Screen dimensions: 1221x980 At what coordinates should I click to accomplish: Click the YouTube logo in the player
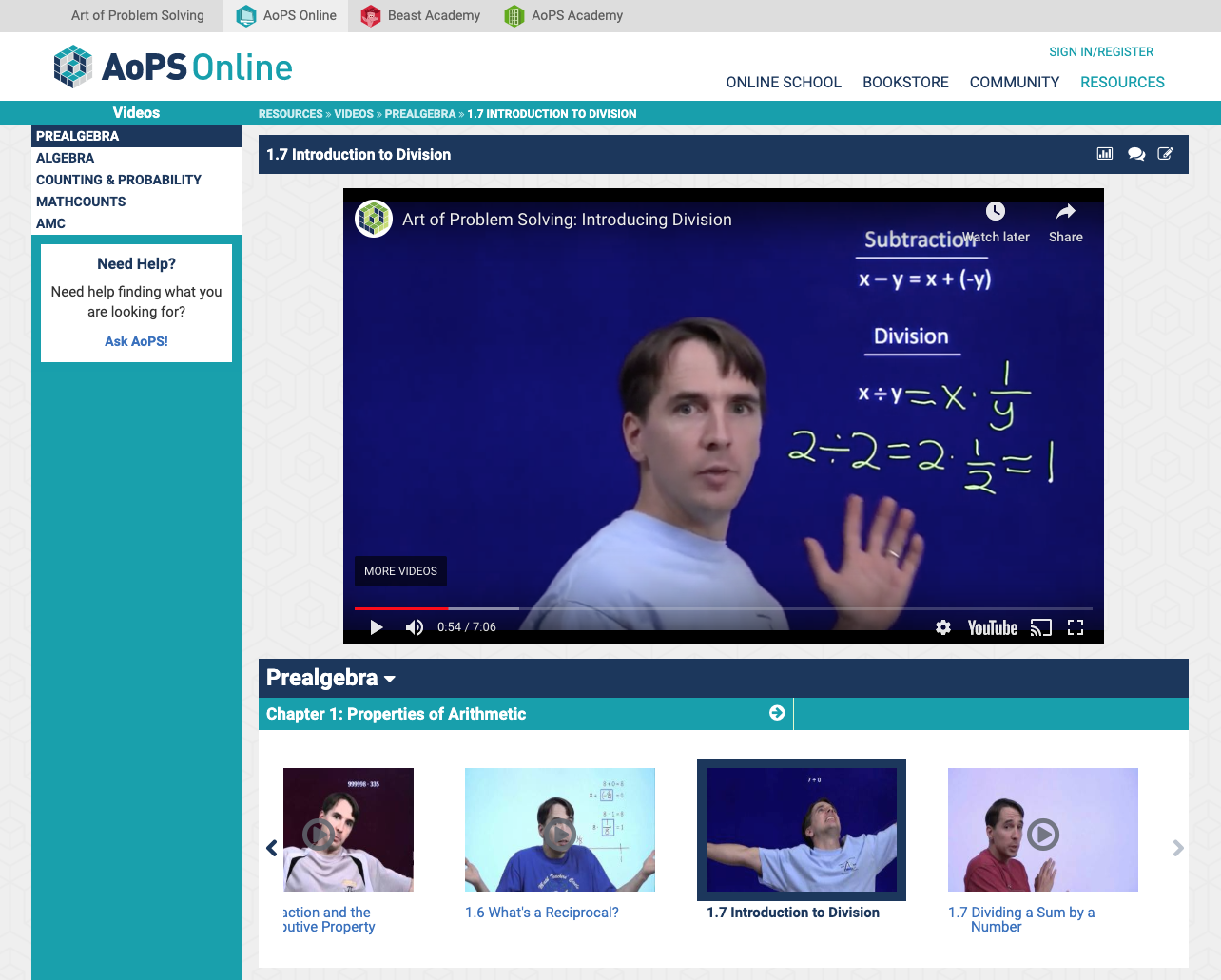[x=992, y=627]
